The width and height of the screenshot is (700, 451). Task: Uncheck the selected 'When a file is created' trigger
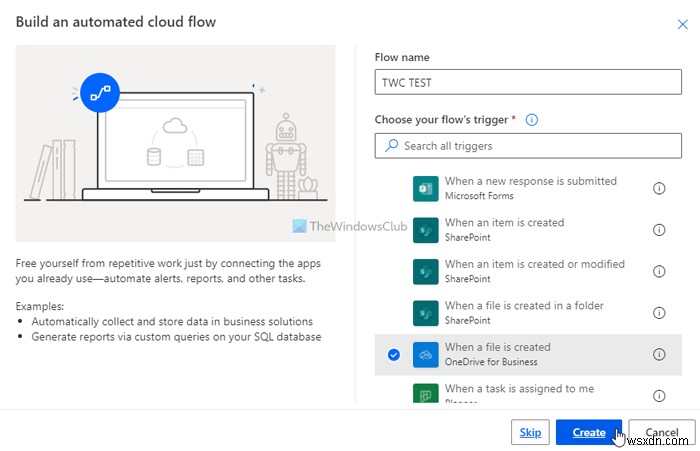click(394, 355)
